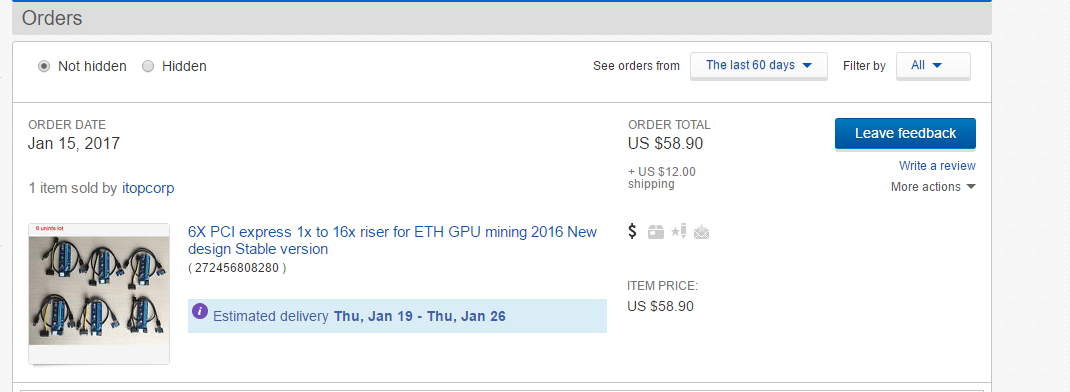Screen dimensions: 1070x392
Task: Click the riser cables product thumbnail
Action: [x=99, y=294]
